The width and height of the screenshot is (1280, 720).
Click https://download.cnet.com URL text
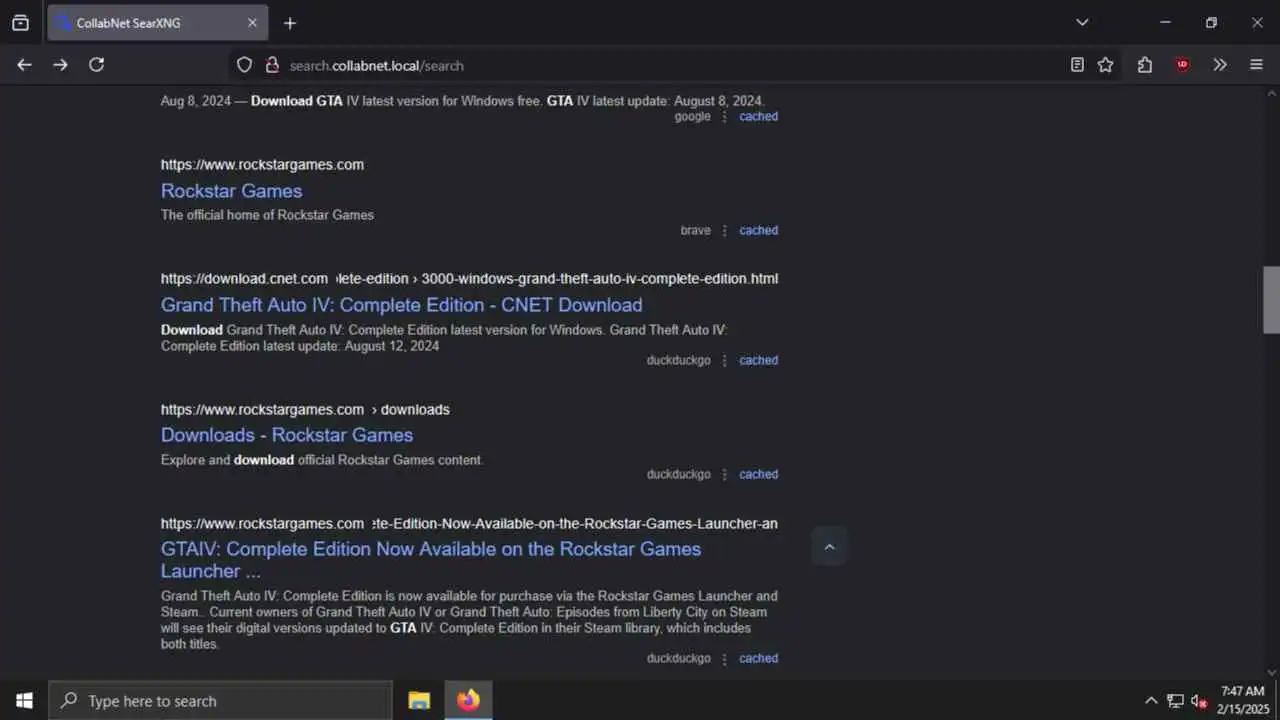click(x=244, y=279)
